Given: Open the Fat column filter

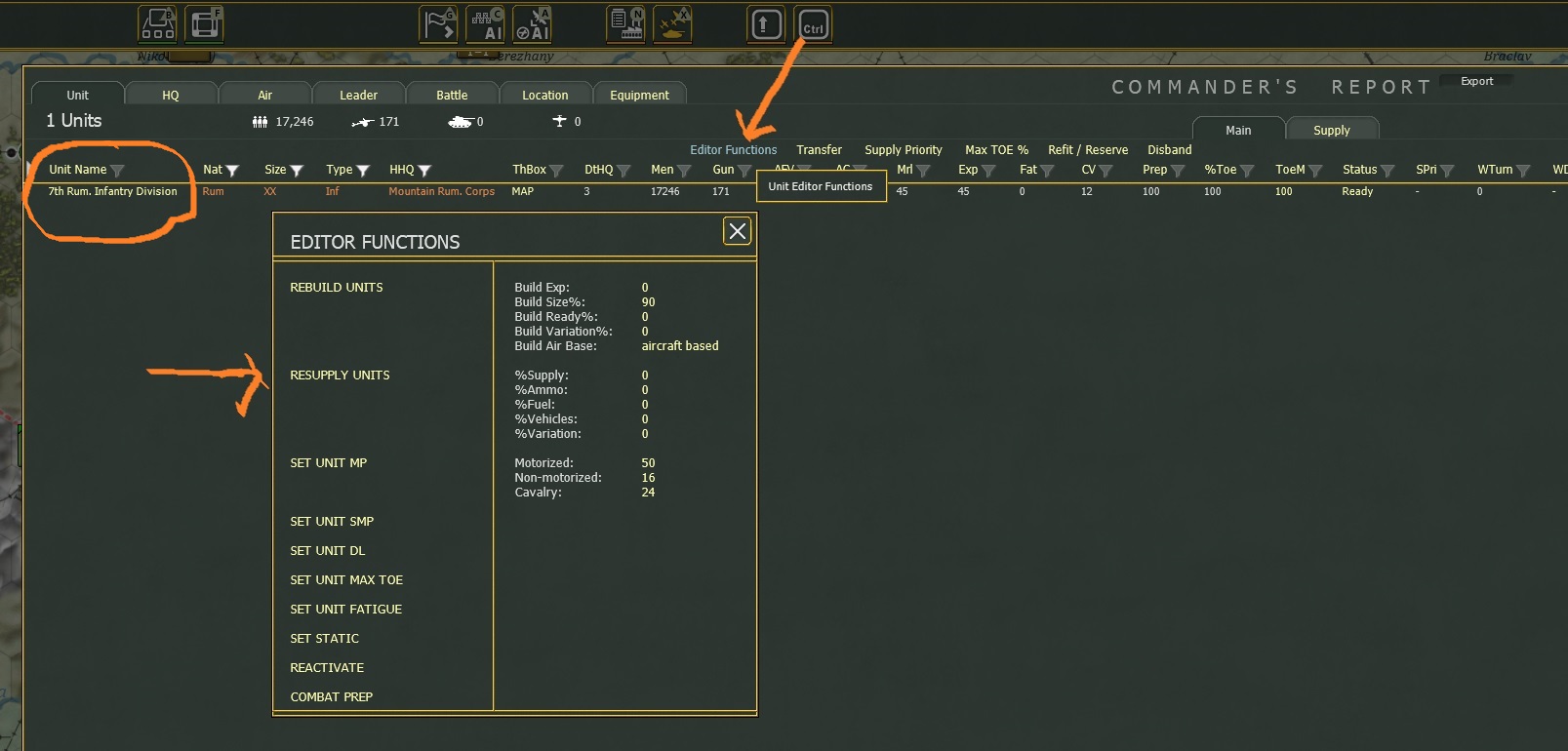Looking at the screenshot, I should pyautogui.click(x=1047, y=171).
